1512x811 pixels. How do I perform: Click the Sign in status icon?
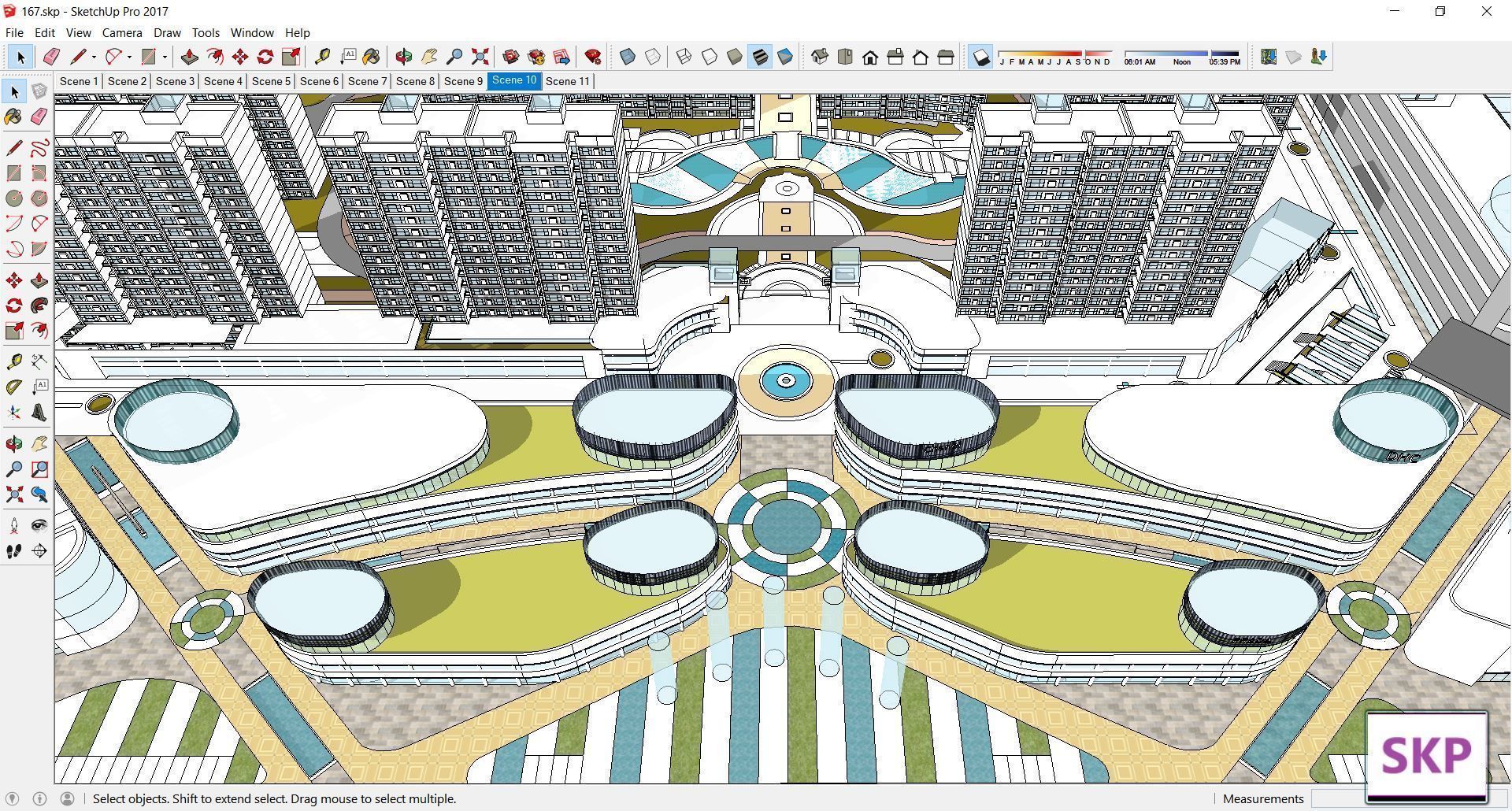coord(68,798)
